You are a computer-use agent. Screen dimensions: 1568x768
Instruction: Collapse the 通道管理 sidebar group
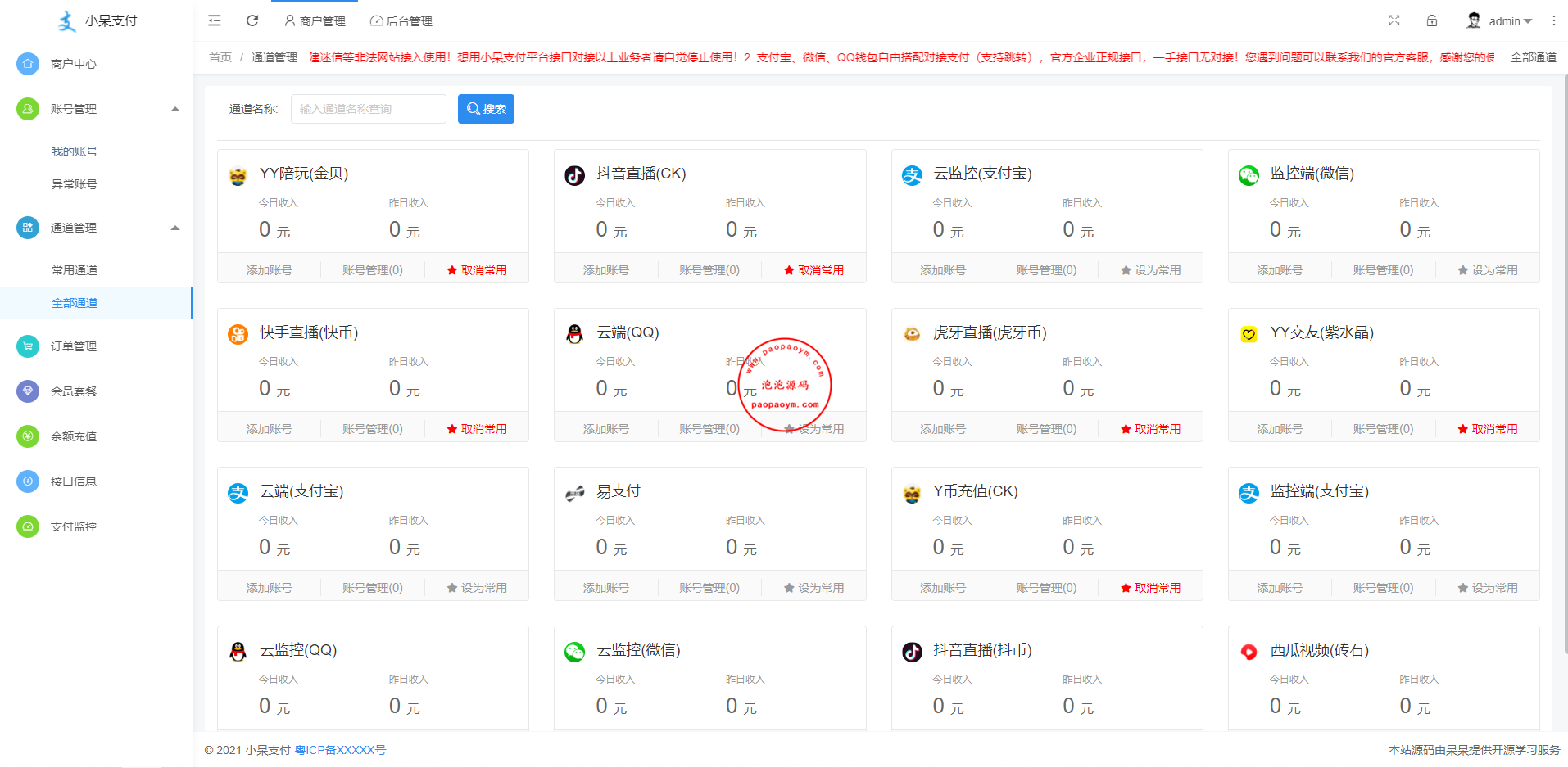coord(174,228)
